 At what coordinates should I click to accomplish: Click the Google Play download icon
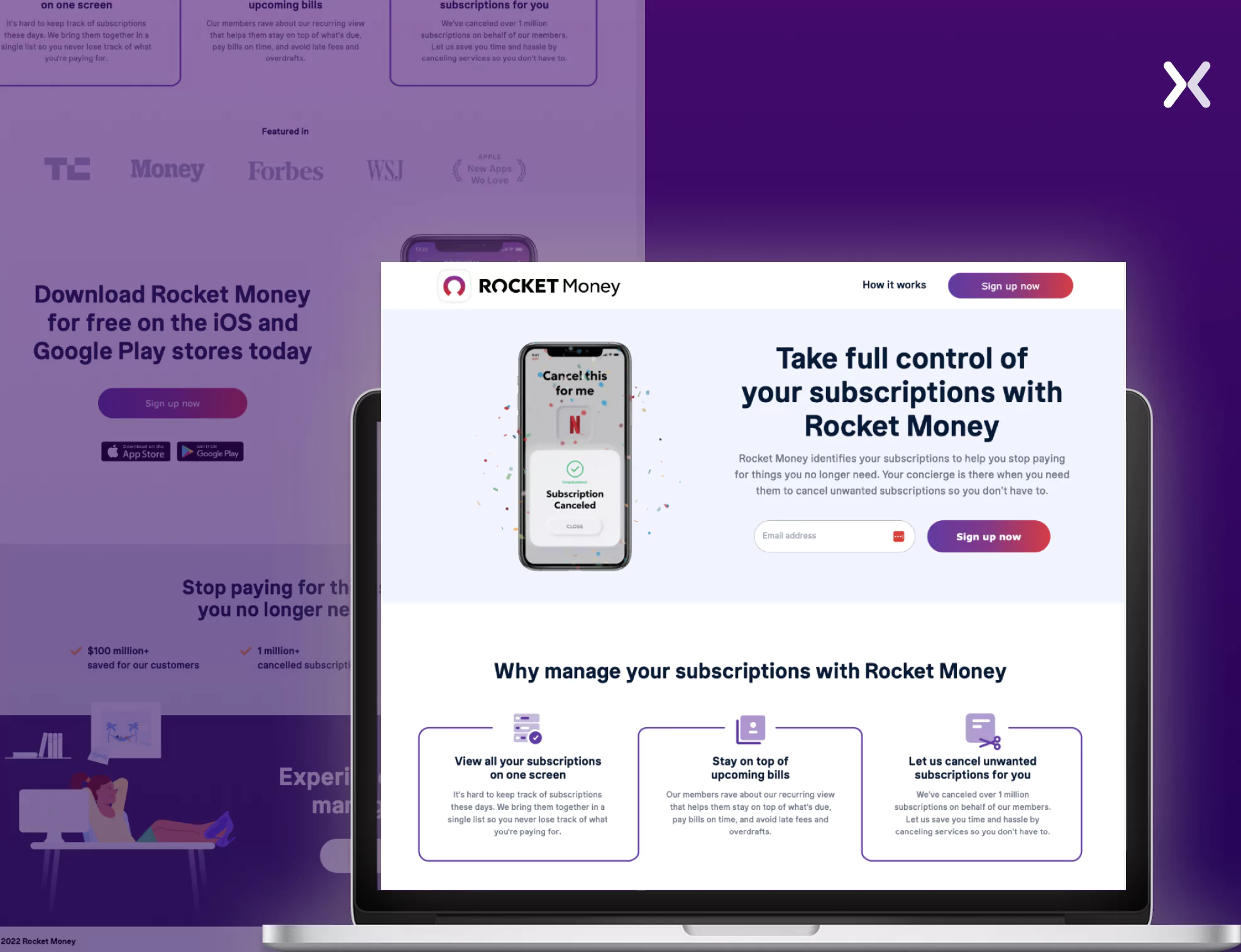click(208, 451)
